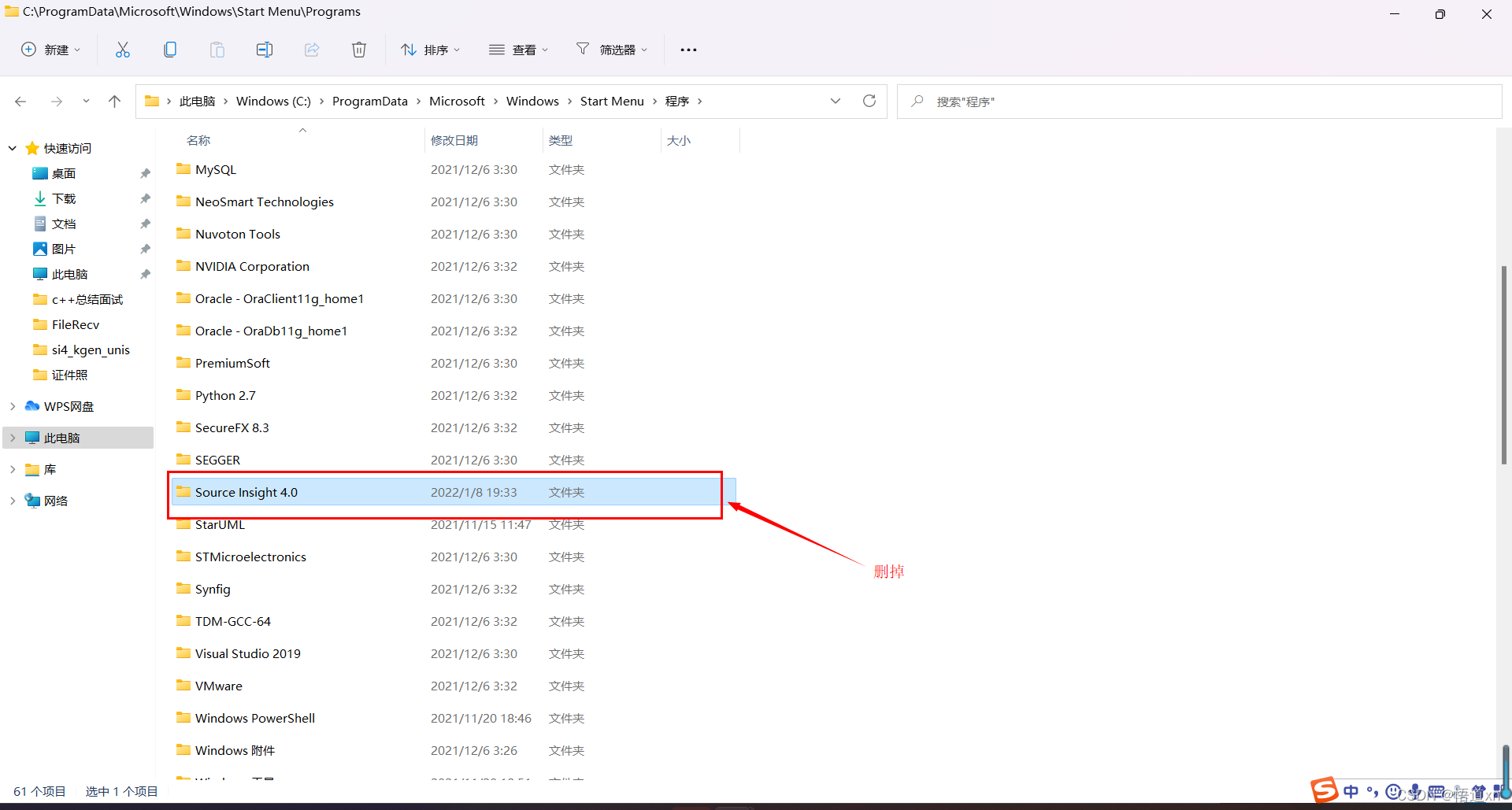1512x810 pixels.
Task: Open the 新建 menu
Action: [x=50, y=49]
